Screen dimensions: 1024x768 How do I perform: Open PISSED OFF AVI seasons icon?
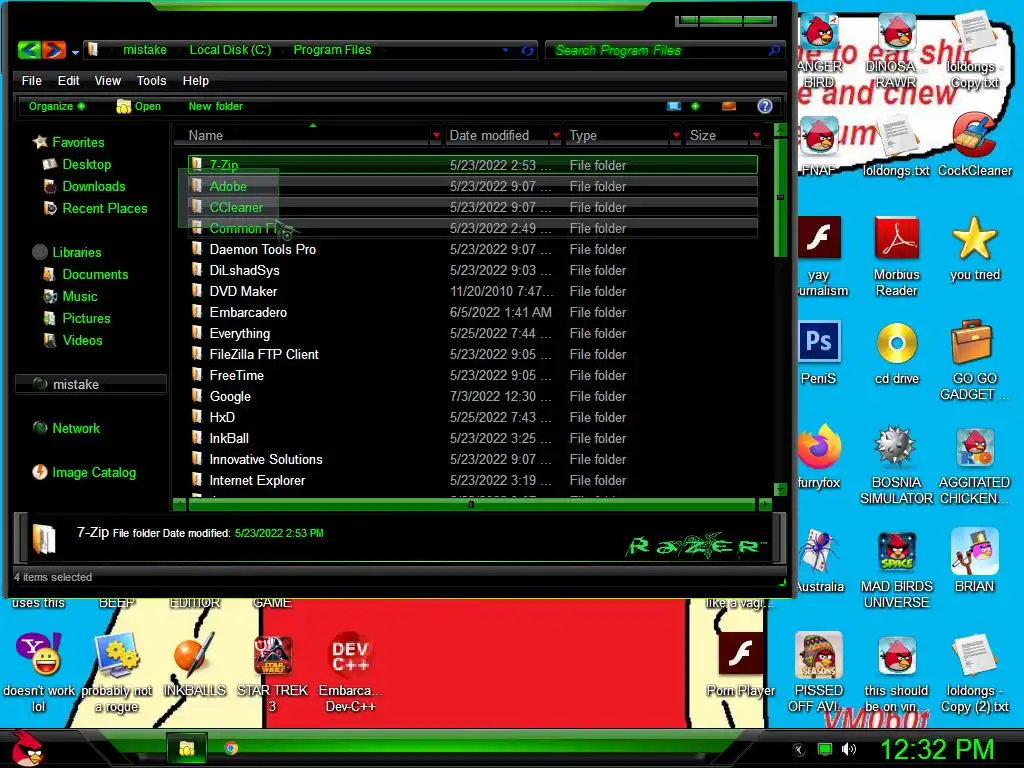[x=818, y=673]
